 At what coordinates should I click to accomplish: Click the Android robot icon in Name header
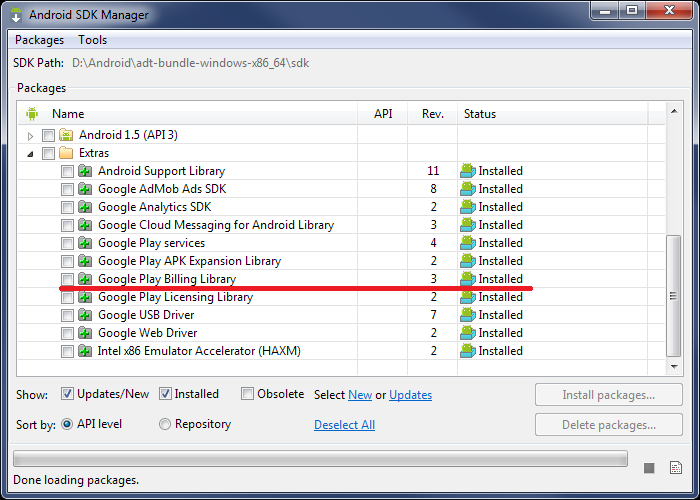pos(32,114)
